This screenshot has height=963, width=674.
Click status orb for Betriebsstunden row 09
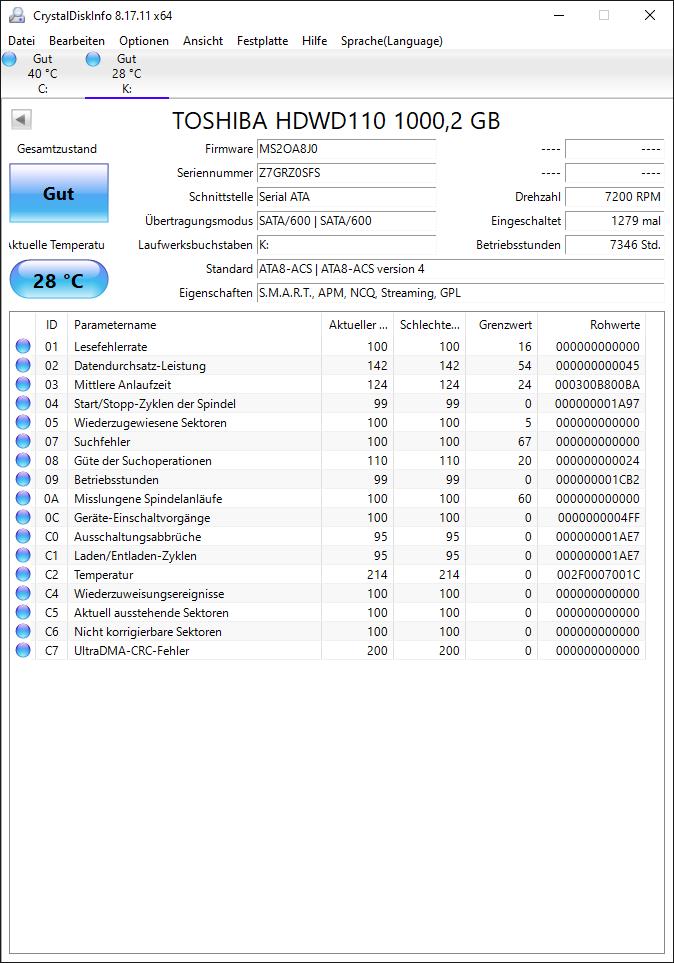click(23, 479)
